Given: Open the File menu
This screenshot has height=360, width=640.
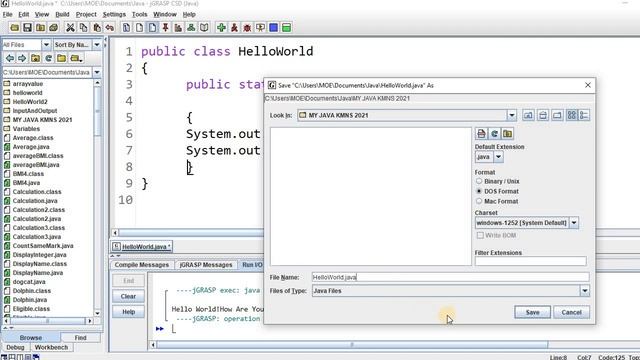Looking at the screenshot, I should tap(7, 14).
